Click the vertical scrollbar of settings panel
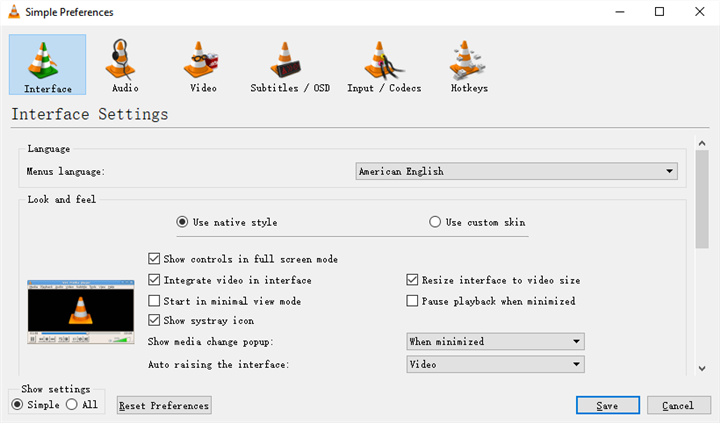Image resolution: width=720 pixels, height=423 pixels. [x=702, y=200]
